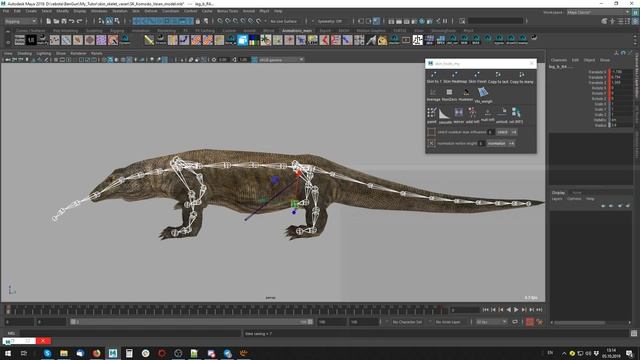Open the Channels menu in Channel Box

[x=558, y=60]
